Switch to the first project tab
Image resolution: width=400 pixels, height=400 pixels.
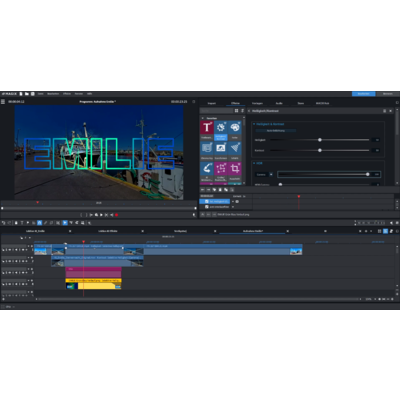click(35, 231)
